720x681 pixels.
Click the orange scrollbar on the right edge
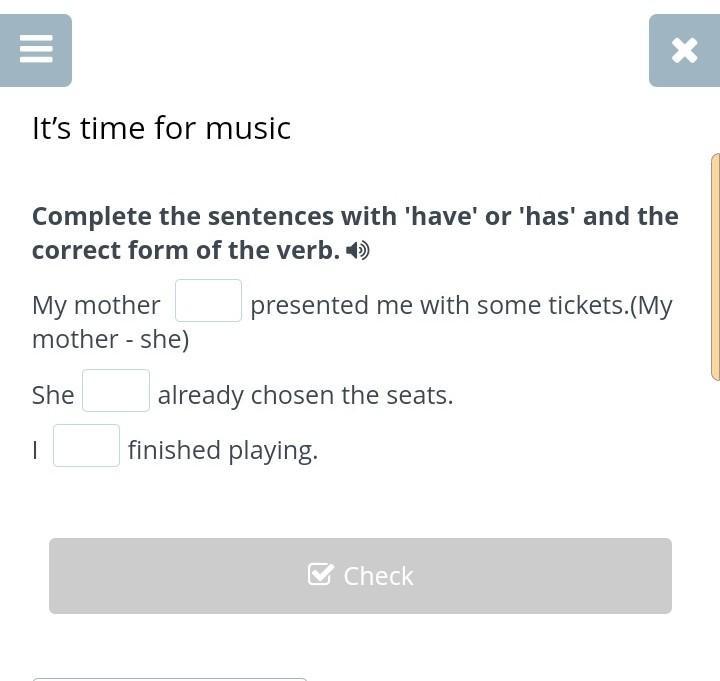tap(715, 267)
